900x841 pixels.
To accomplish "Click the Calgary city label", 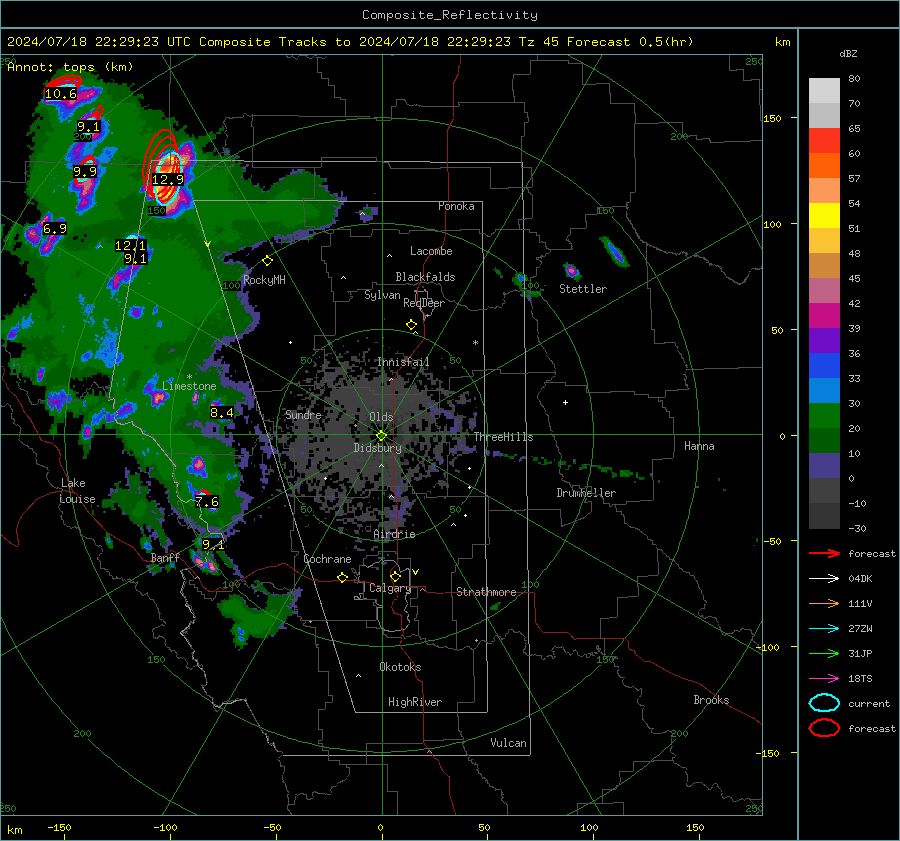I will point(390,588).
